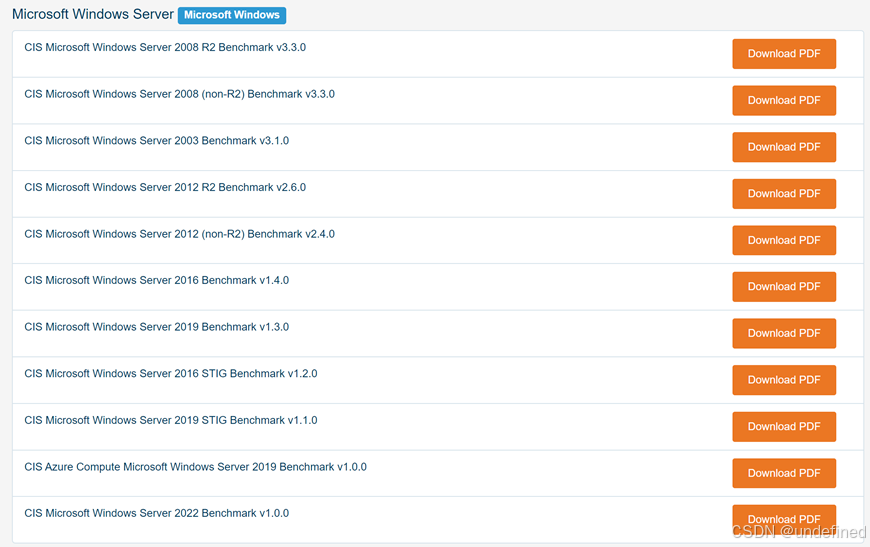Download PDF for Windows Server 2003 Benchmark
The image size is (870, 547).
tap(784, 147)
